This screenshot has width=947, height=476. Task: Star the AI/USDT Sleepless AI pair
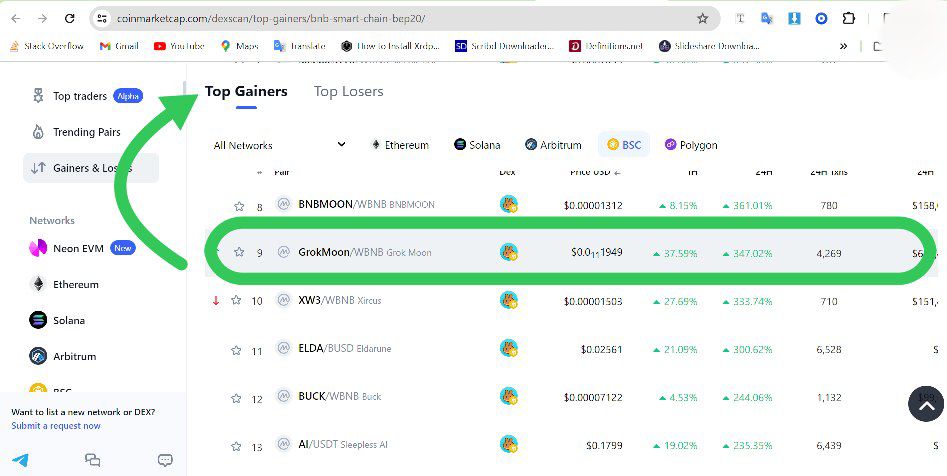pos(236,446)
